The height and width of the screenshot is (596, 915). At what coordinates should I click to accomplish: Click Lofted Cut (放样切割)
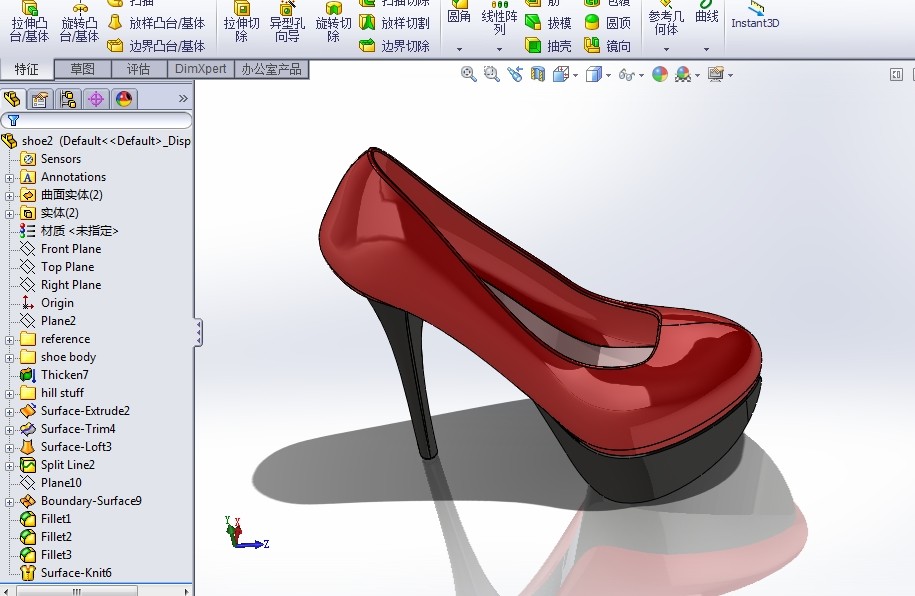click(x=394, y=23)
